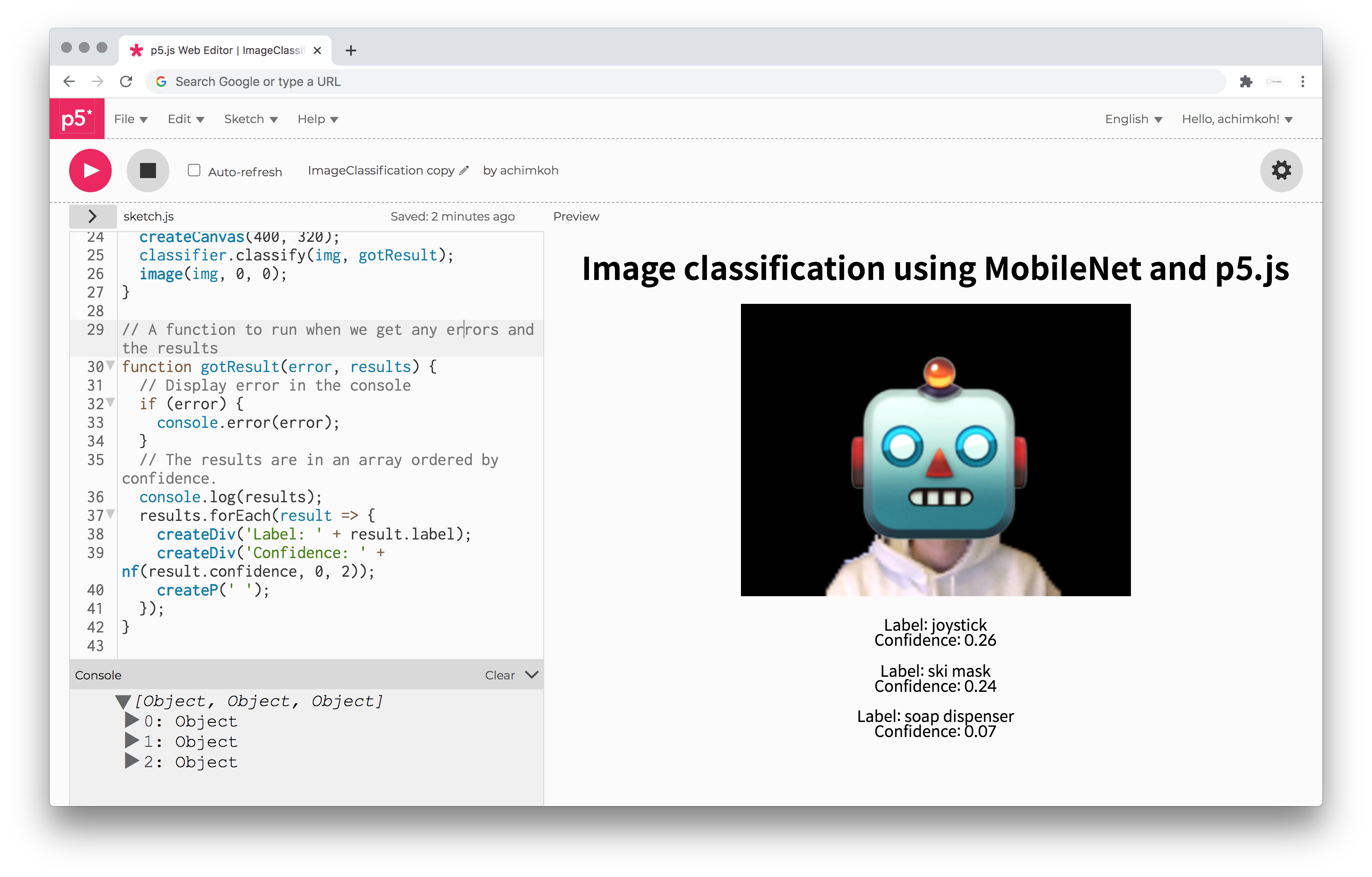This screenshot has width=1372, height=877.
Task: Rename the sketch using the pencil icon
Action: 464,170
